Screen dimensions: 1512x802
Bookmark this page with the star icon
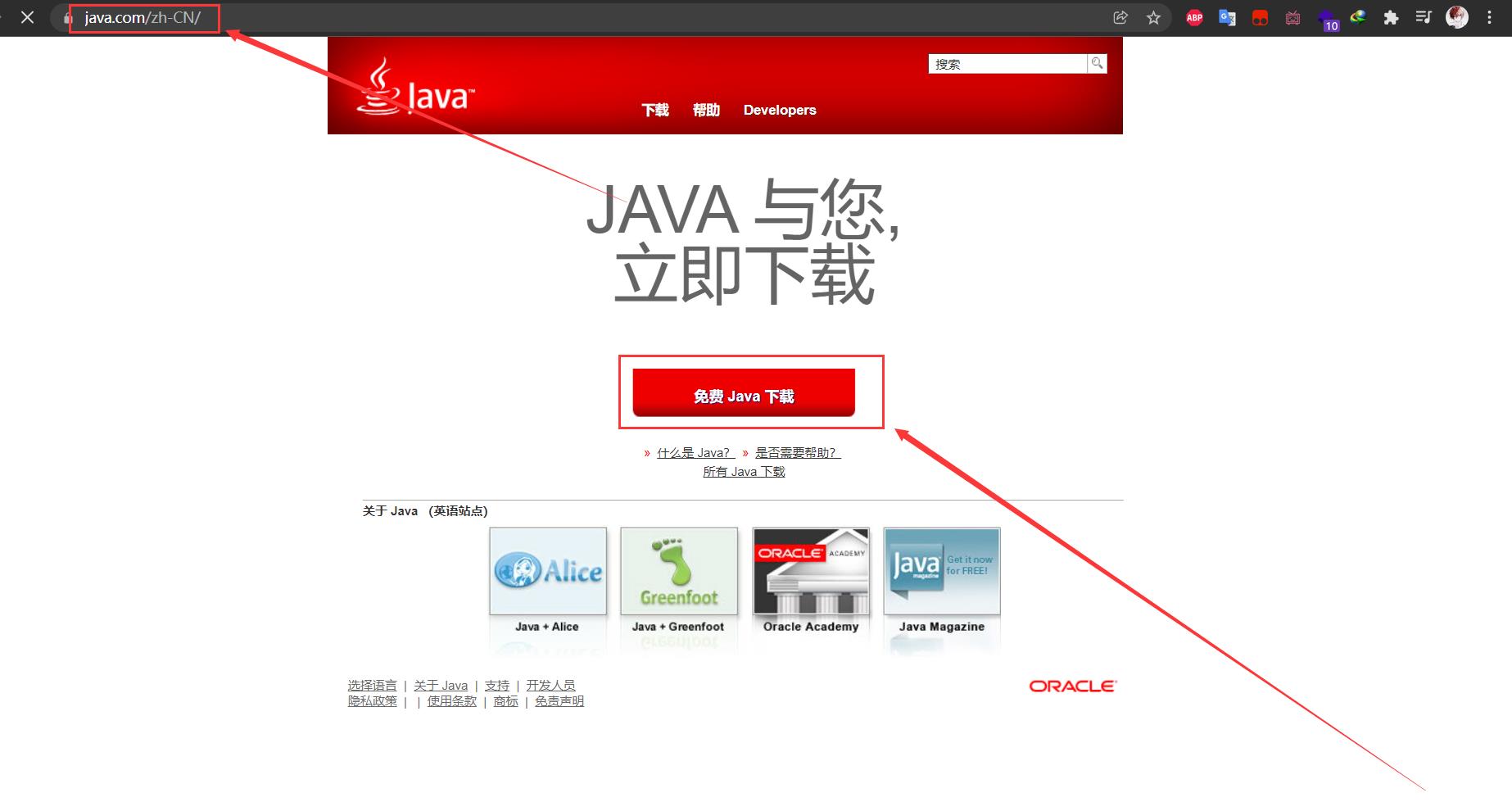pos(1153,17)
